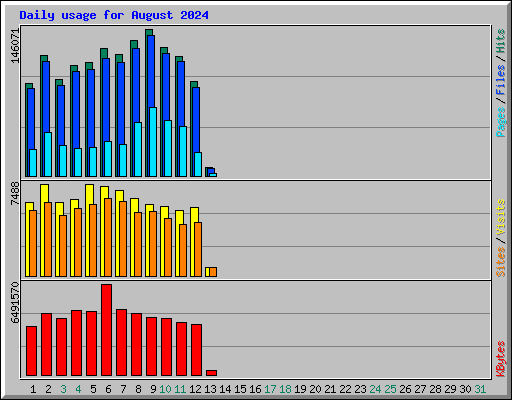Click green day 17 label
The image size is (512, 400).
point(270,389)
